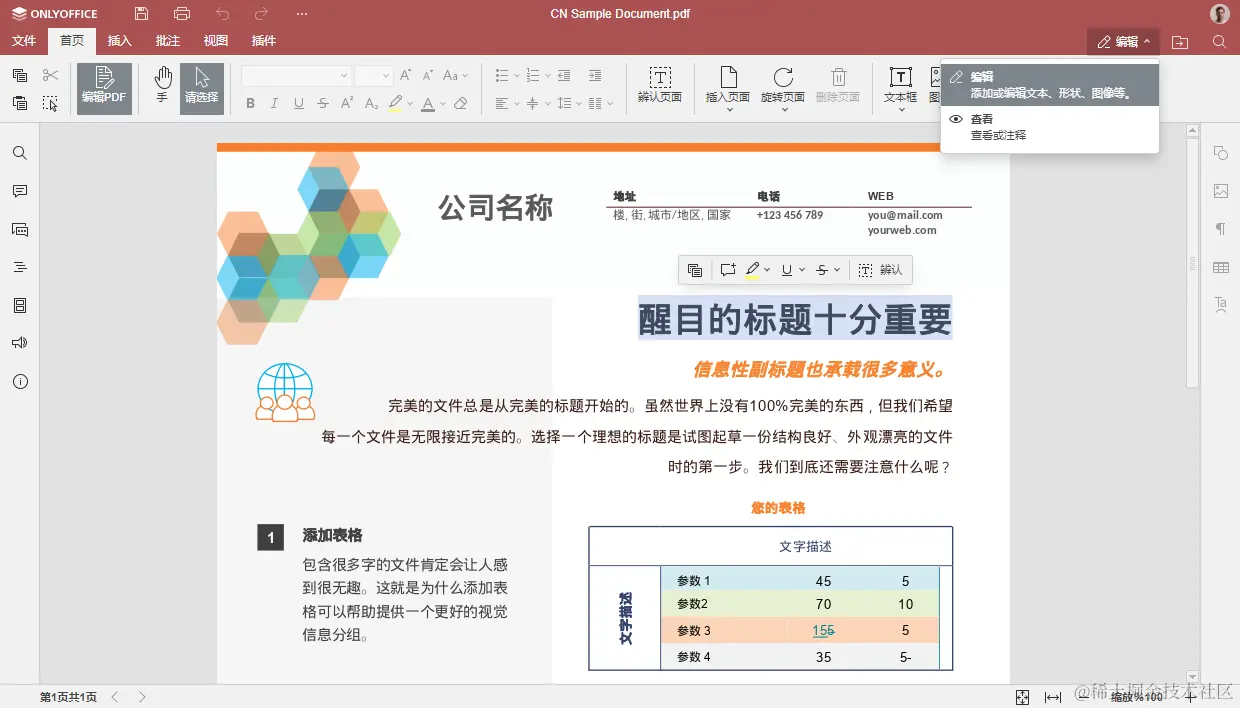Open table settings in the right sidebar

[1221, 266]
